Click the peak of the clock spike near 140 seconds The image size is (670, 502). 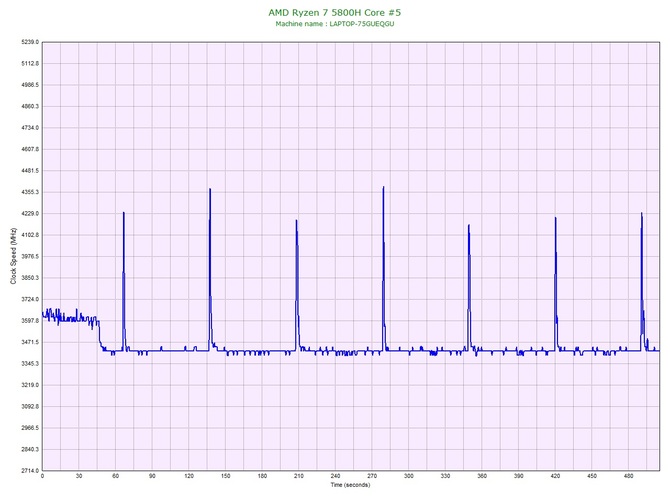click(x=210, y=189)
